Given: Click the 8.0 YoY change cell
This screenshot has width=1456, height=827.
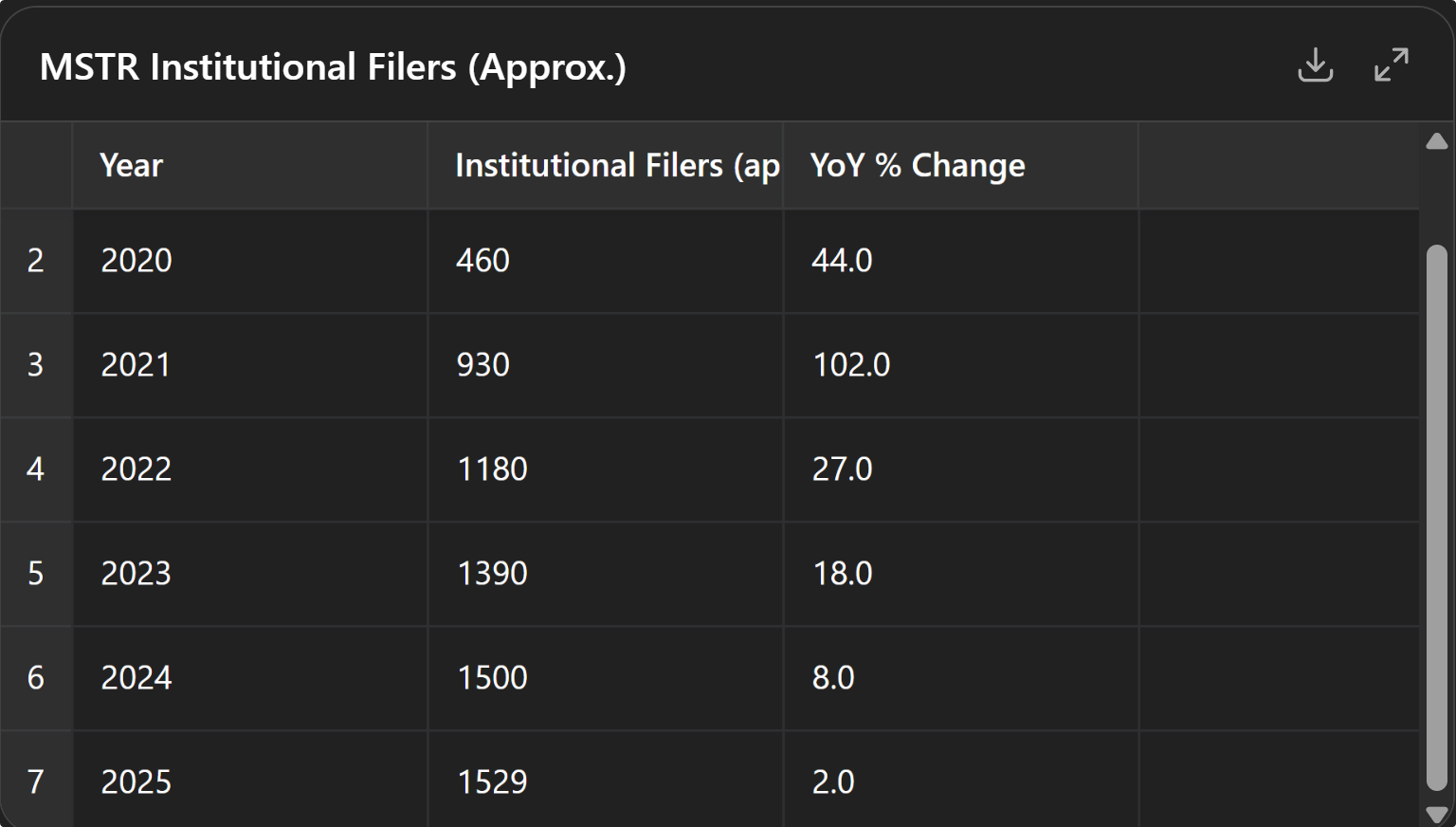Looking at the screenshot, I should click(960, 678).
